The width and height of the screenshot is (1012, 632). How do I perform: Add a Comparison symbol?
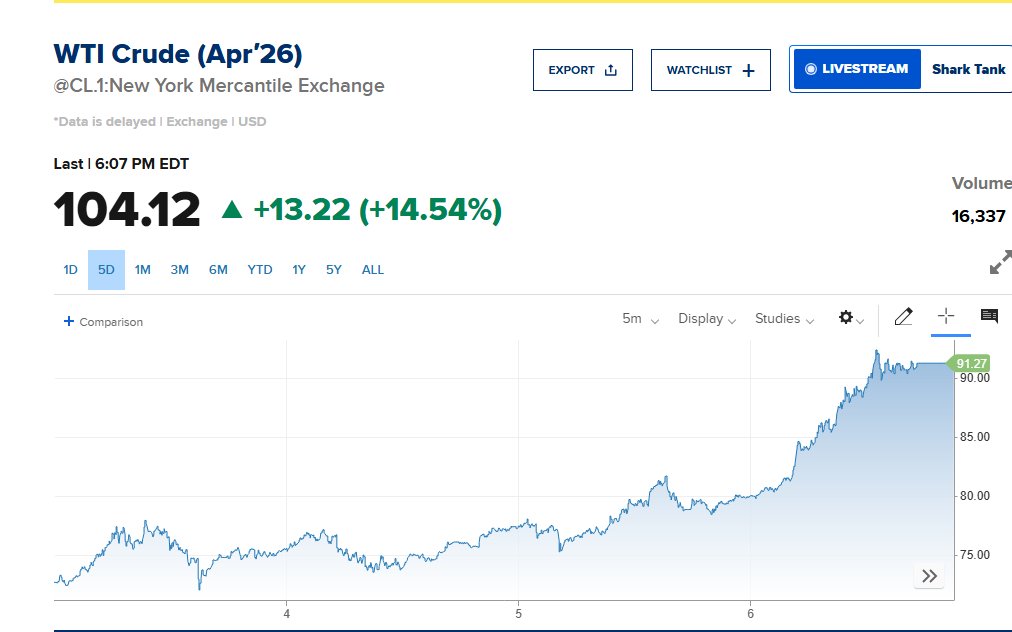[x=103, y=321]
